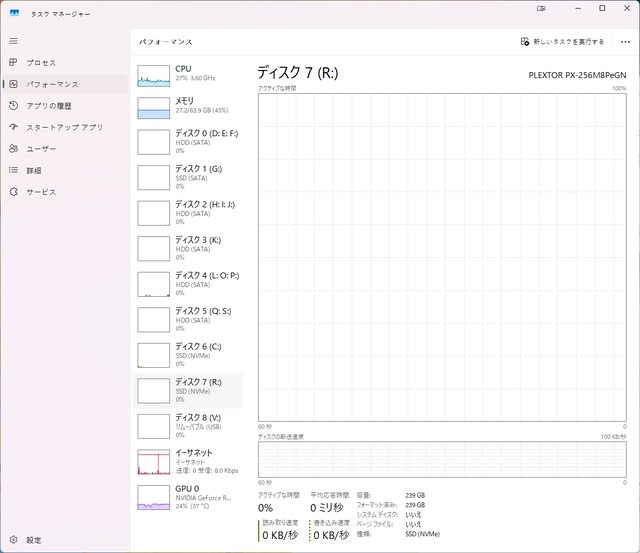Click the プロセス (Processes) icon in sidebar

tap(14, 63)
